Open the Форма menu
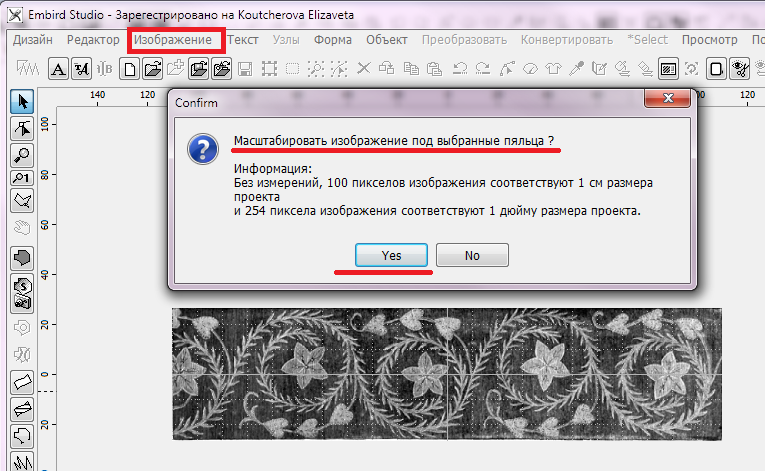This screenshot has height=471, width=765. point(332,40)
